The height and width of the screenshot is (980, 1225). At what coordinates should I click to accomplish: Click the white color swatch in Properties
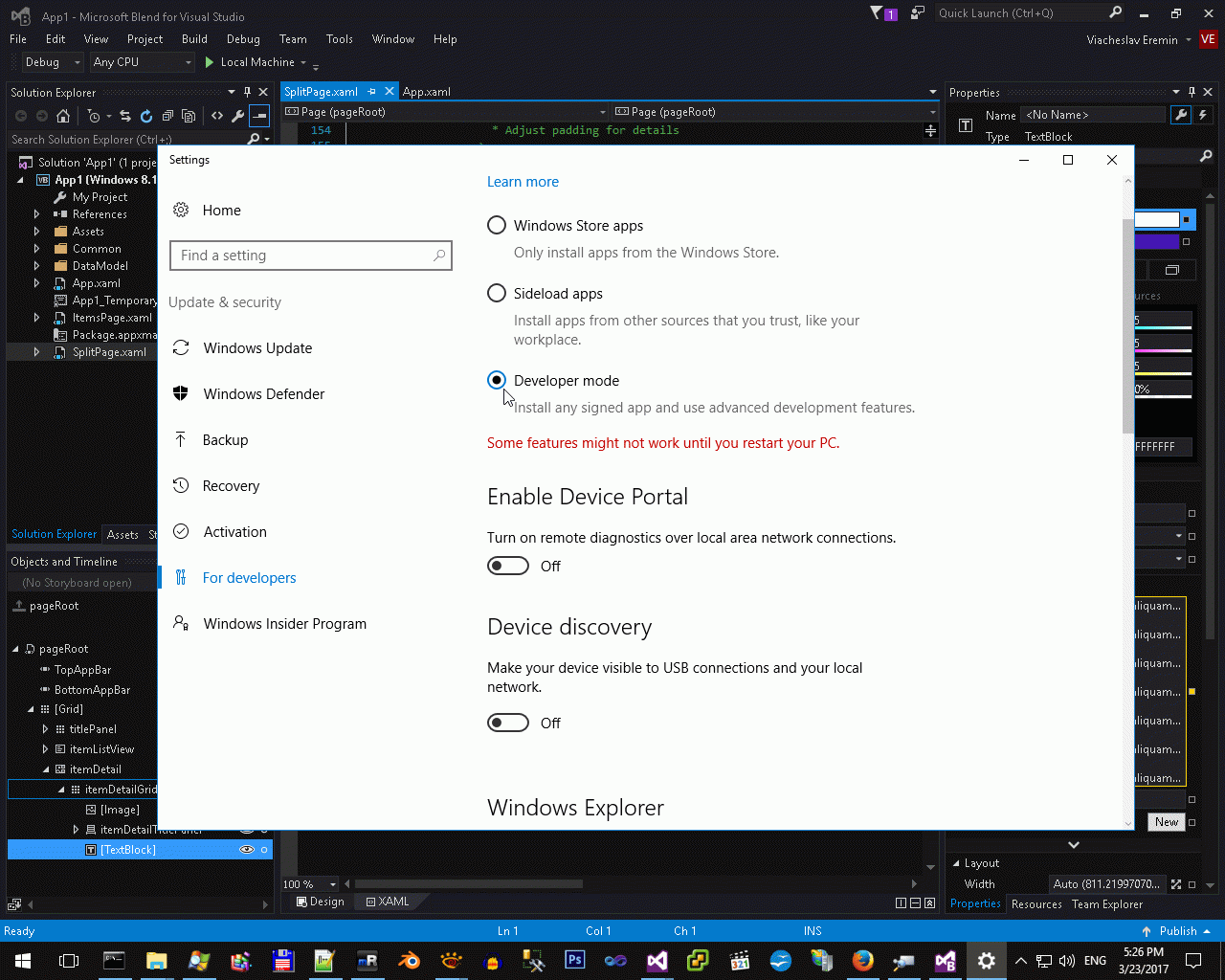click(1157, 220)
